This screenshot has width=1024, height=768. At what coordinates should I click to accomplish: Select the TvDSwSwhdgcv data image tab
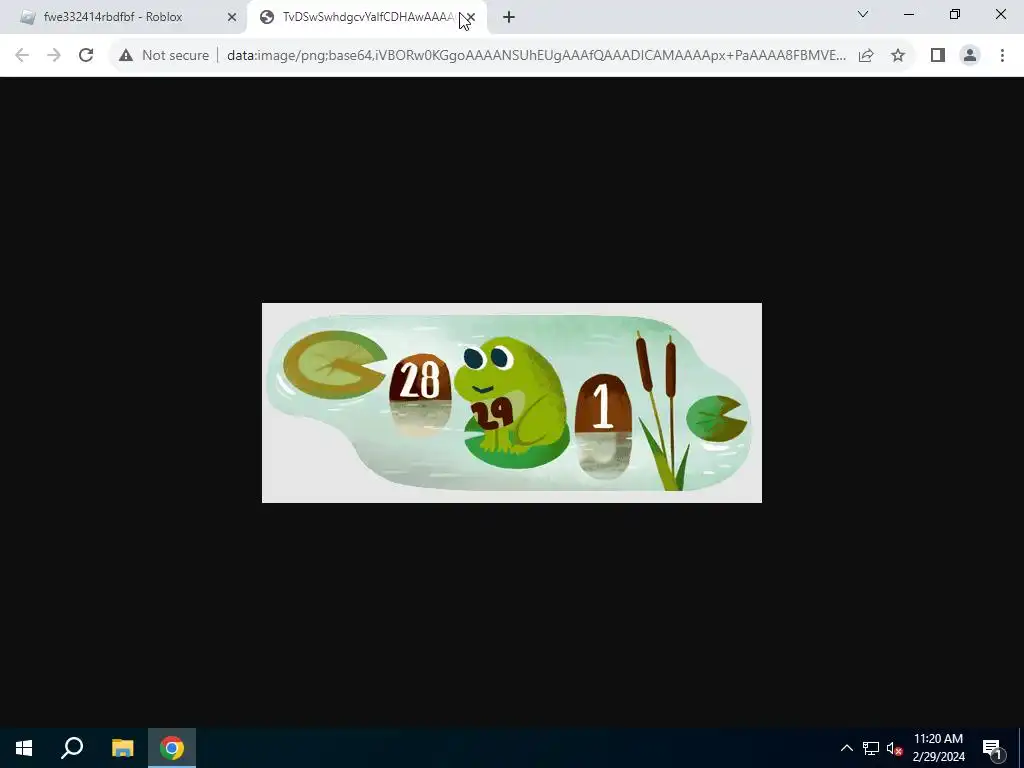click(x=368, y=17)
